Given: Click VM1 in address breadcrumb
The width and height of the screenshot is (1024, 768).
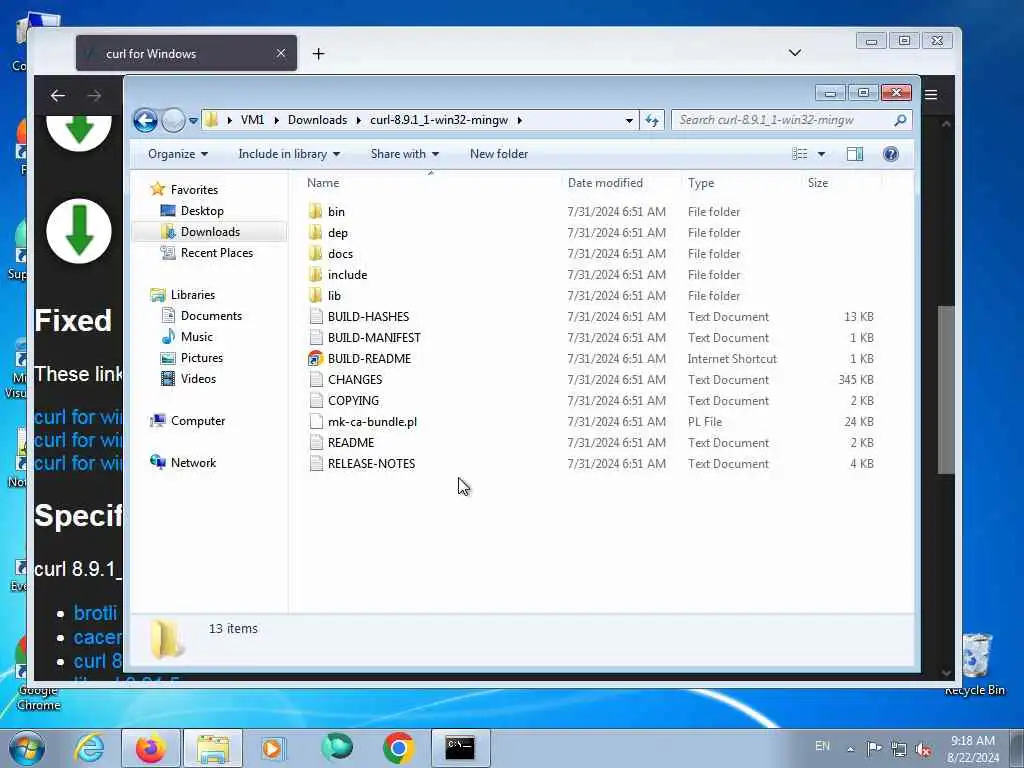Looking at the screenshot, I should 253,120.
